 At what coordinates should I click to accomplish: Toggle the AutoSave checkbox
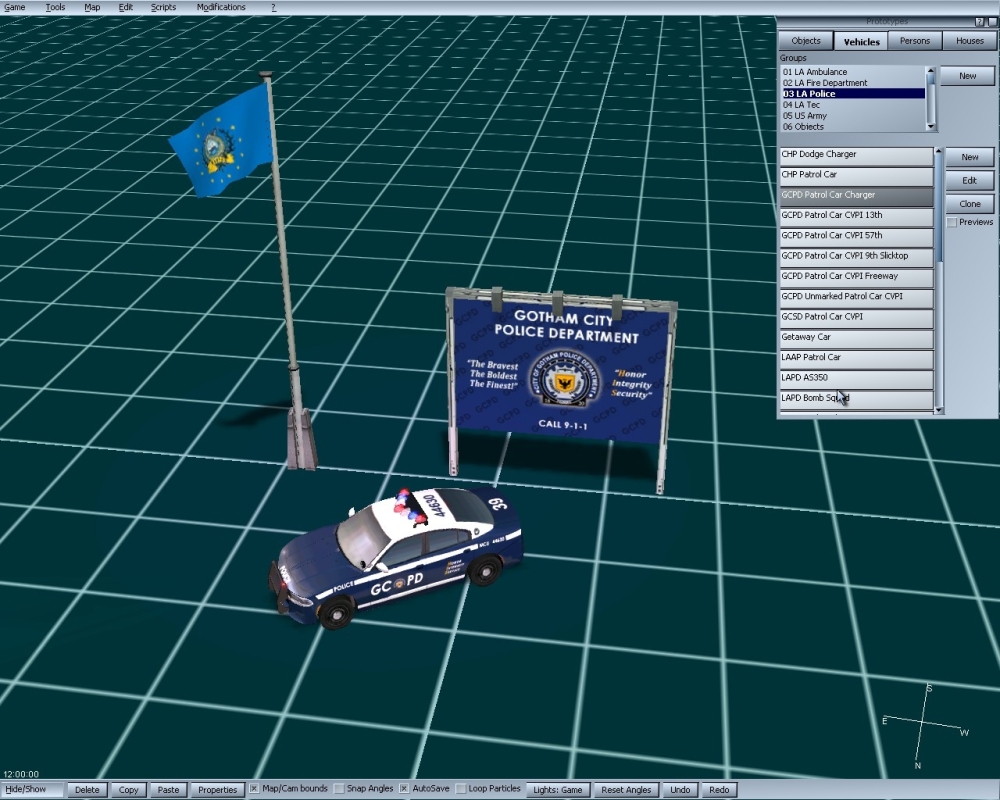click(404, 789)
